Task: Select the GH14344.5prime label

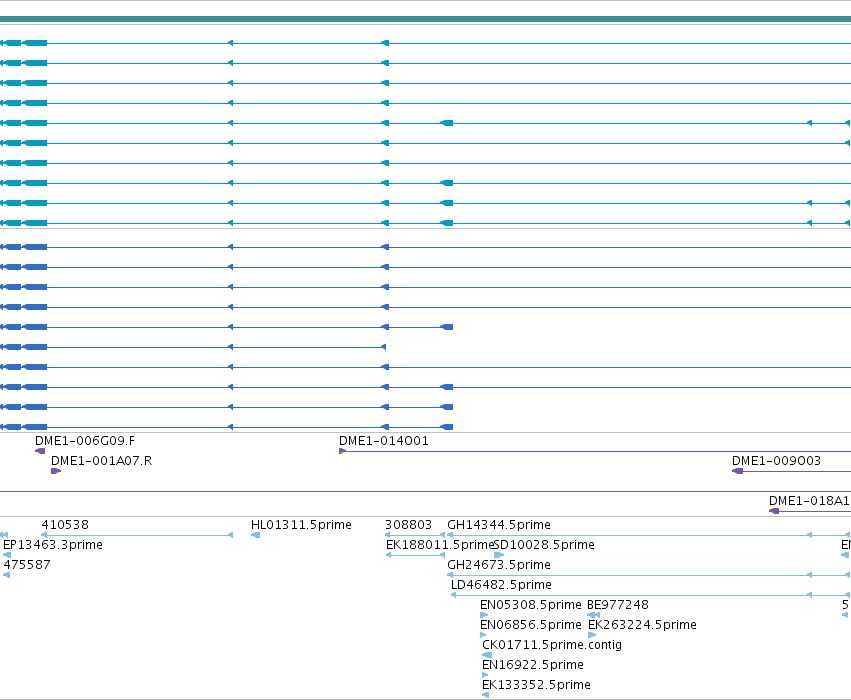Action: pos(499,525)
